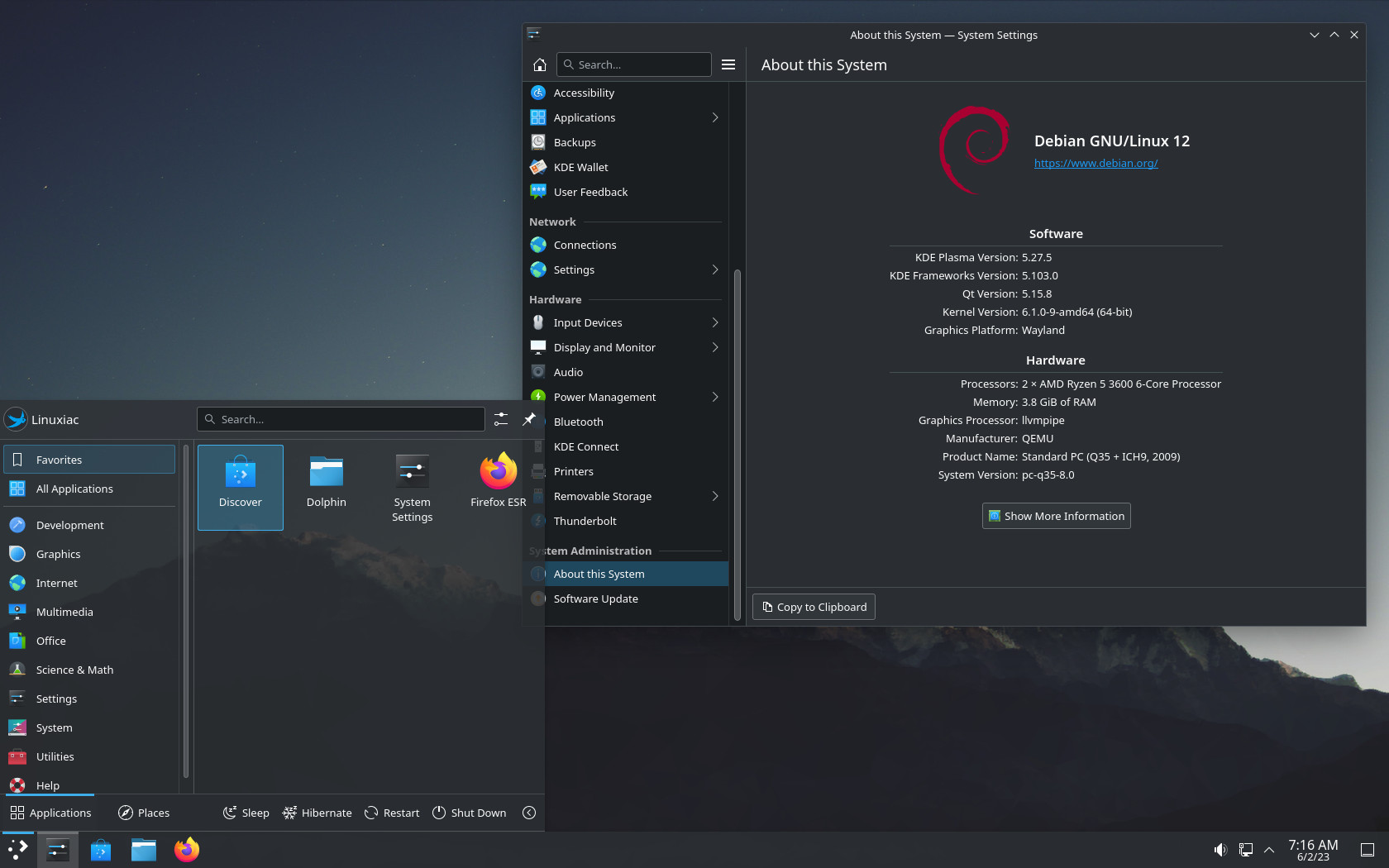Switch to the Places tab in launcher
Image resolution: width=1389 pixels, height=868 pixels.
(x=144, y=813)
